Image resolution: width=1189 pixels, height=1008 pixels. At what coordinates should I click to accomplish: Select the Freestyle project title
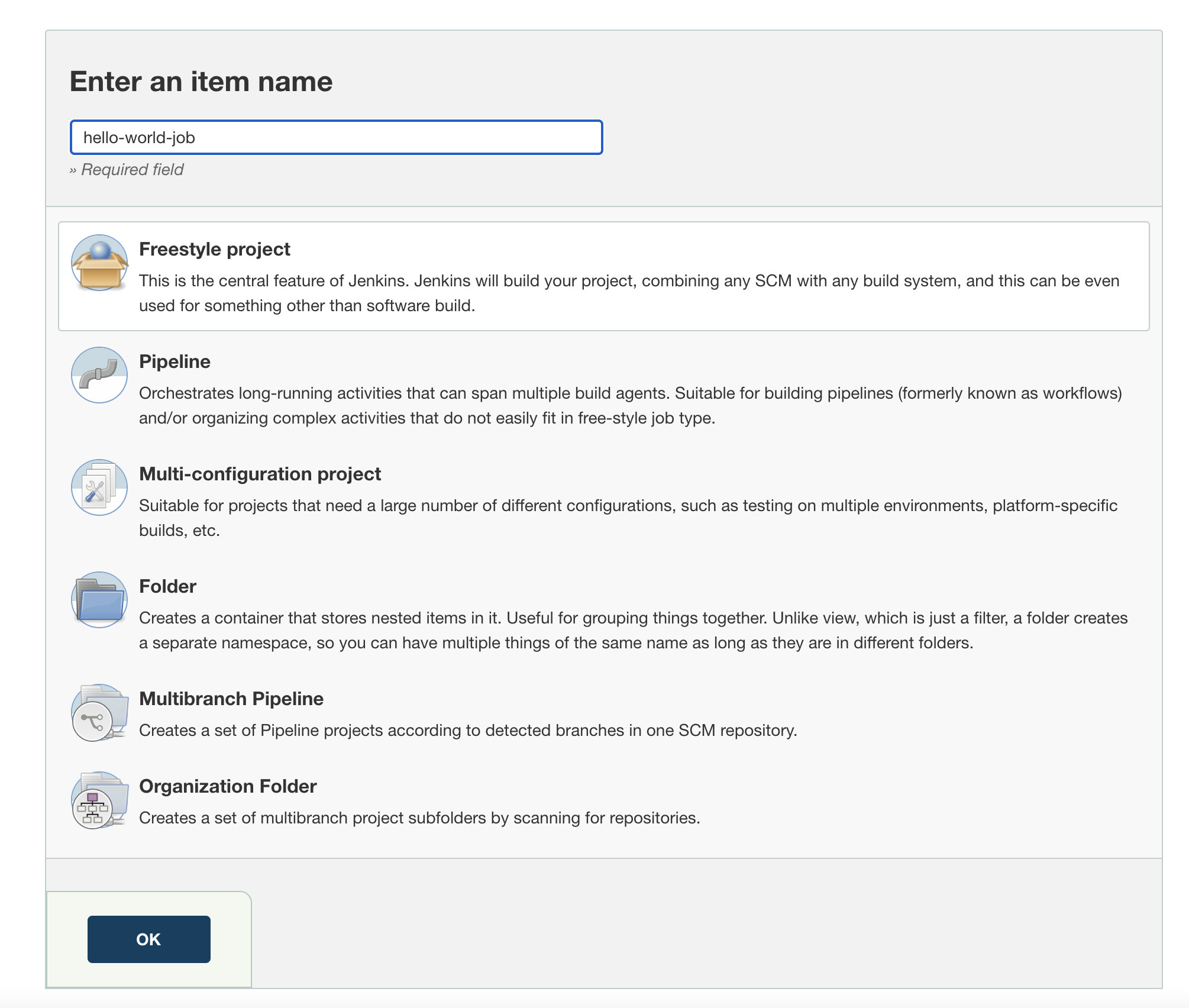[x=214, y=249]
